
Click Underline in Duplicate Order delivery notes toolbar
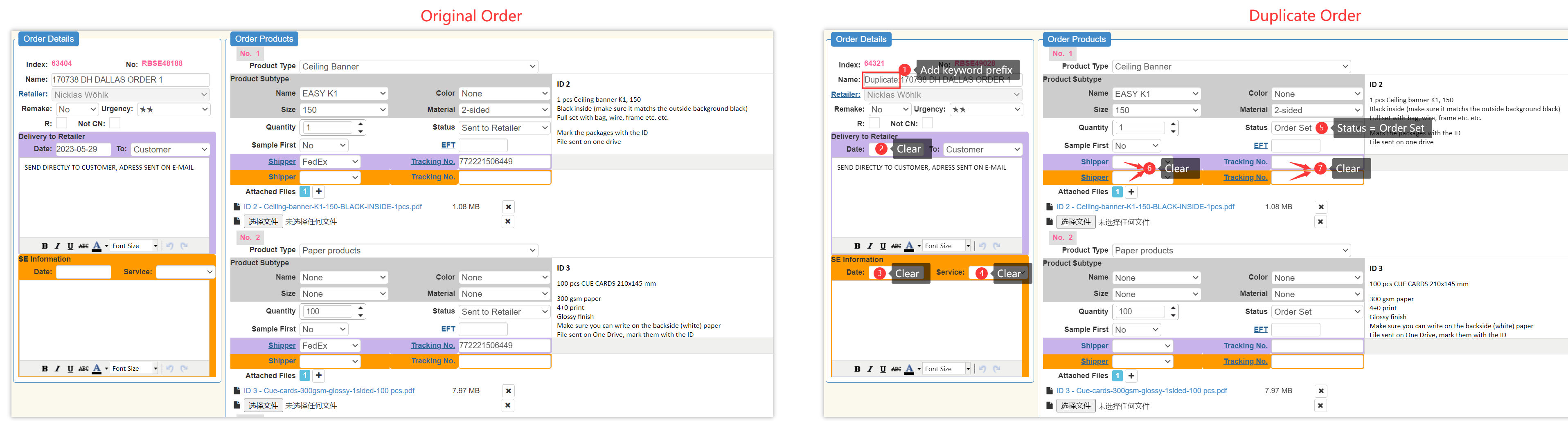(883, 246)
